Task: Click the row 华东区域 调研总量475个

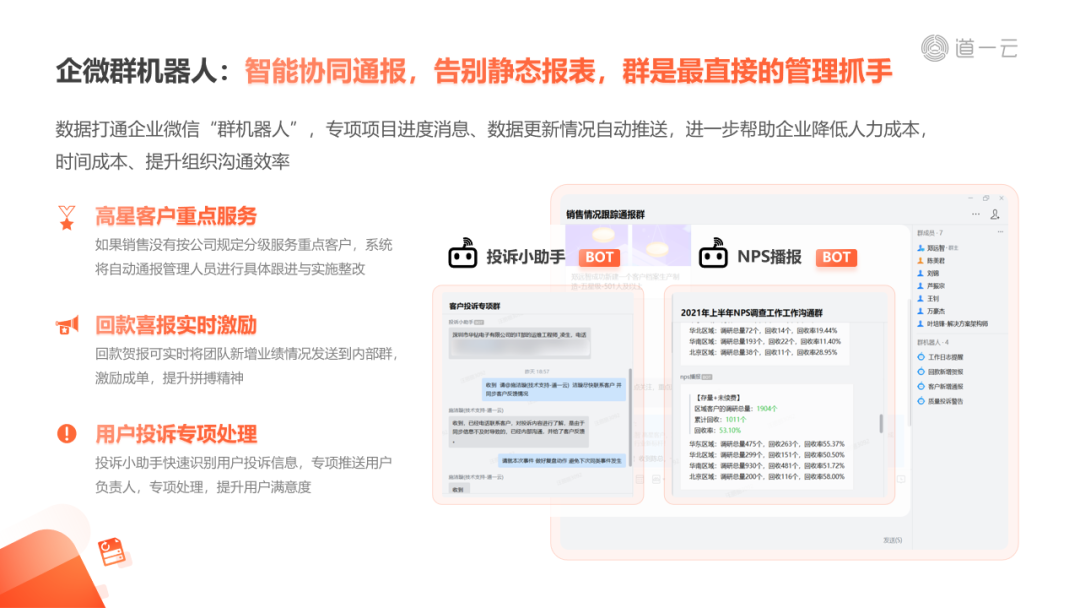Action: point(767,444)
